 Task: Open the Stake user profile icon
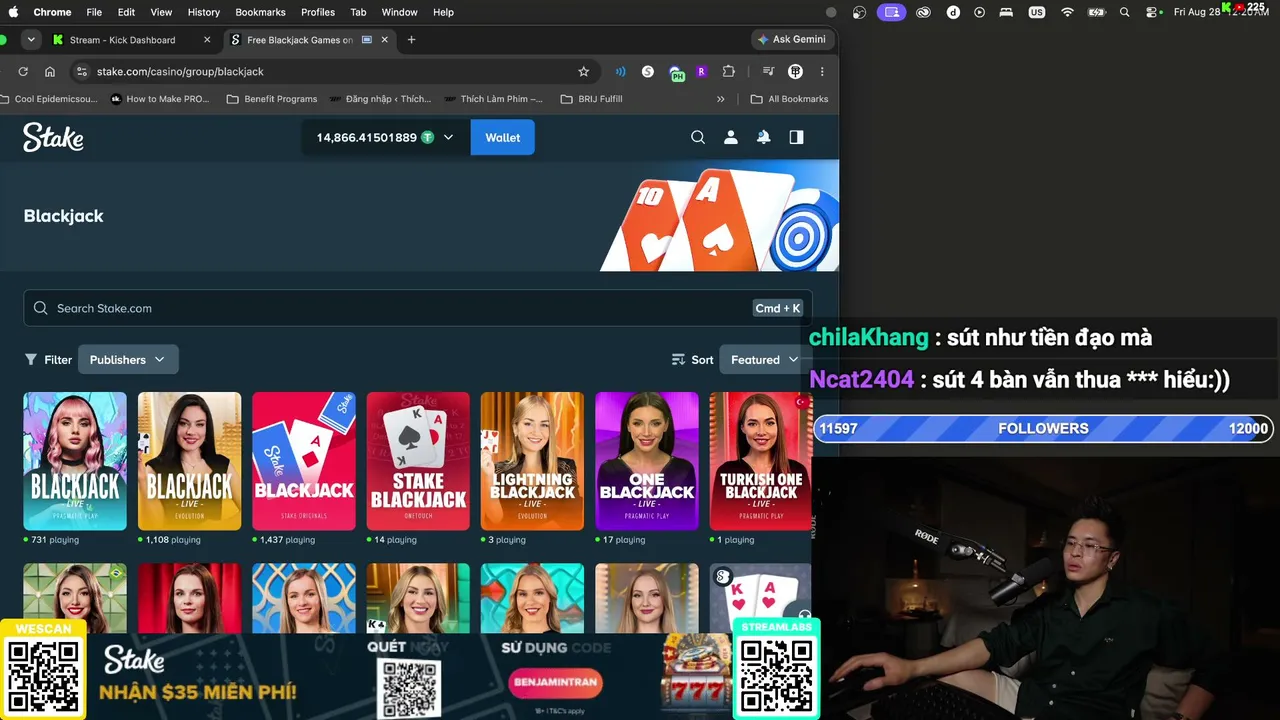click(731, 137)
